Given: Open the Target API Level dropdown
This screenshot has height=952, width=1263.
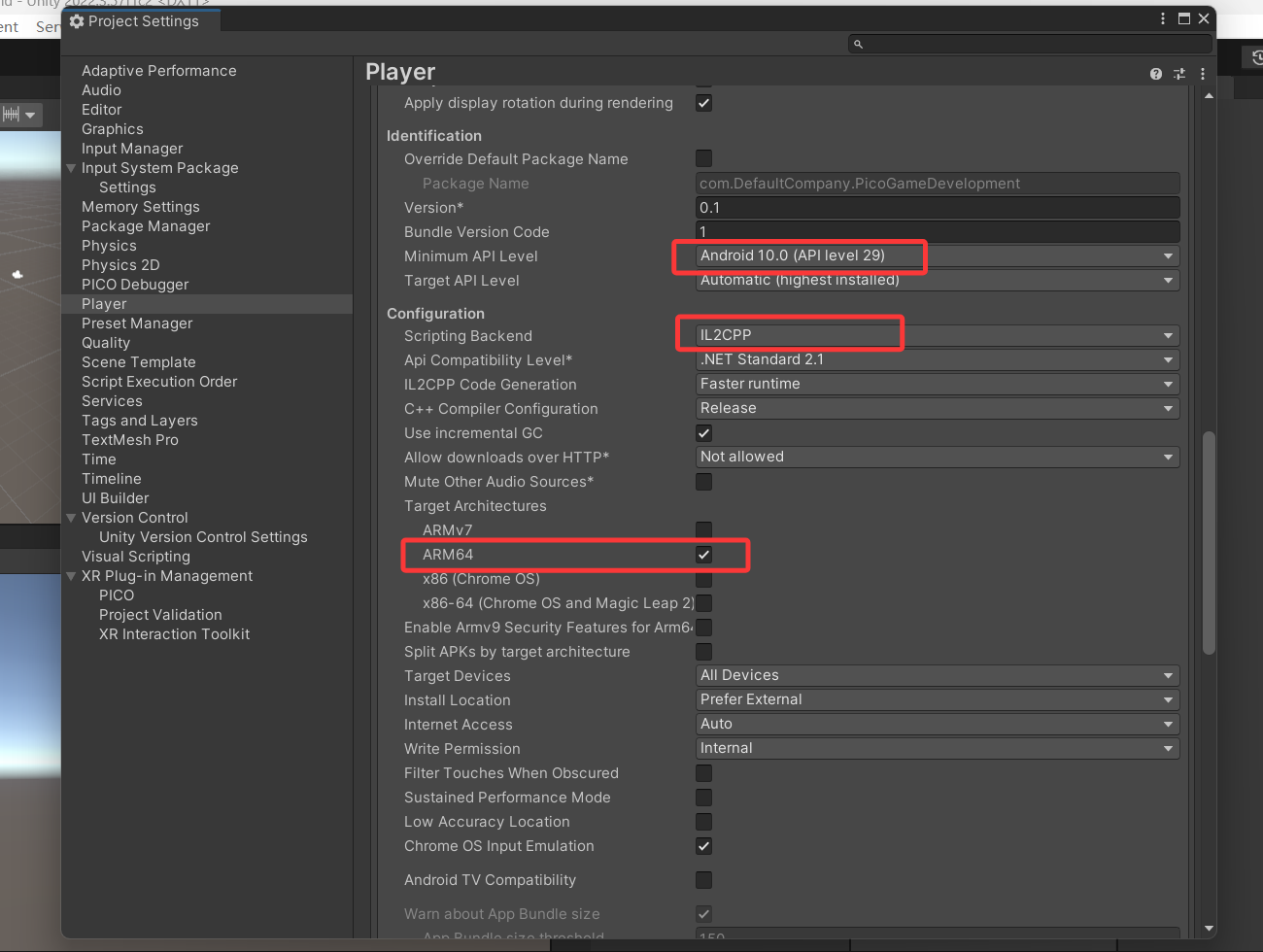Looking at the screenshot, I should 938,281.
